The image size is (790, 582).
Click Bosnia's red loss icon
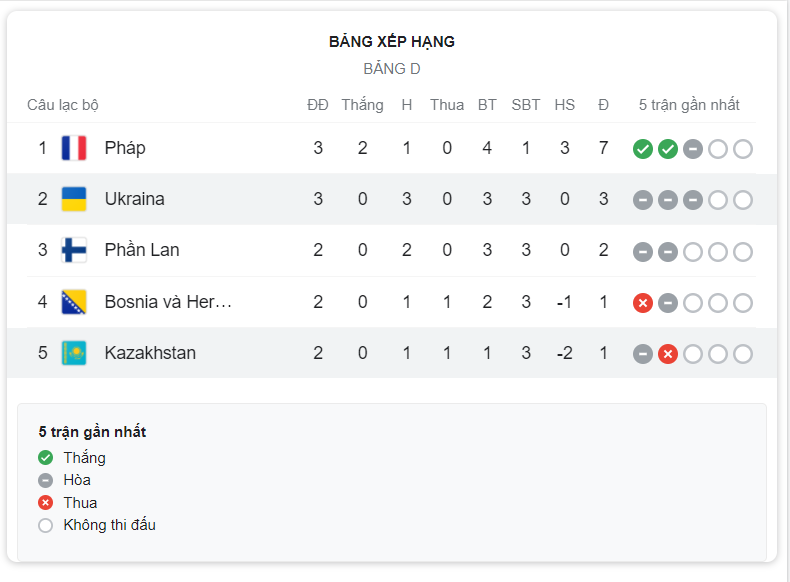[x=642, y=303]
